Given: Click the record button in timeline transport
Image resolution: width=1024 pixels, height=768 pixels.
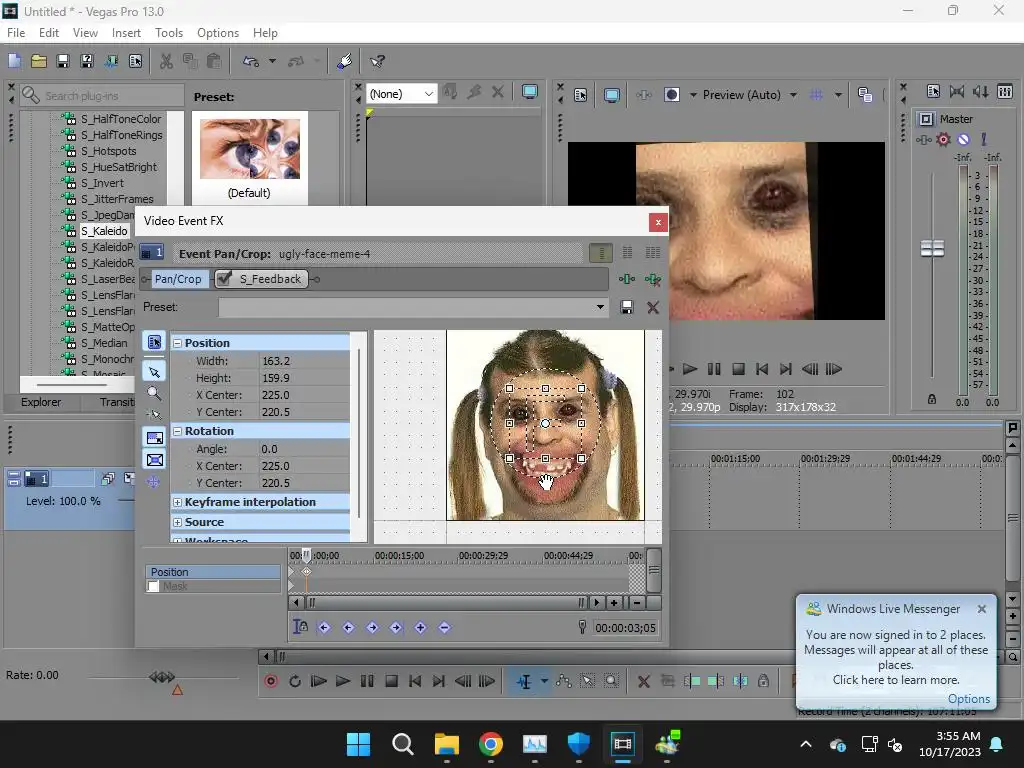Looking at the screenshot, I should [x=271, y=681].
